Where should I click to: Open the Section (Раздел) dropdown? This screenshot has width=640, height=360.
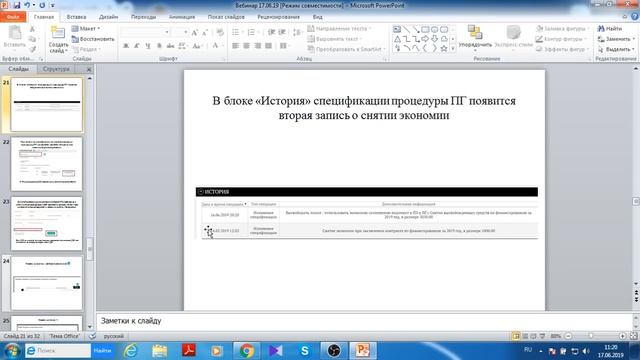pos(86,49)
